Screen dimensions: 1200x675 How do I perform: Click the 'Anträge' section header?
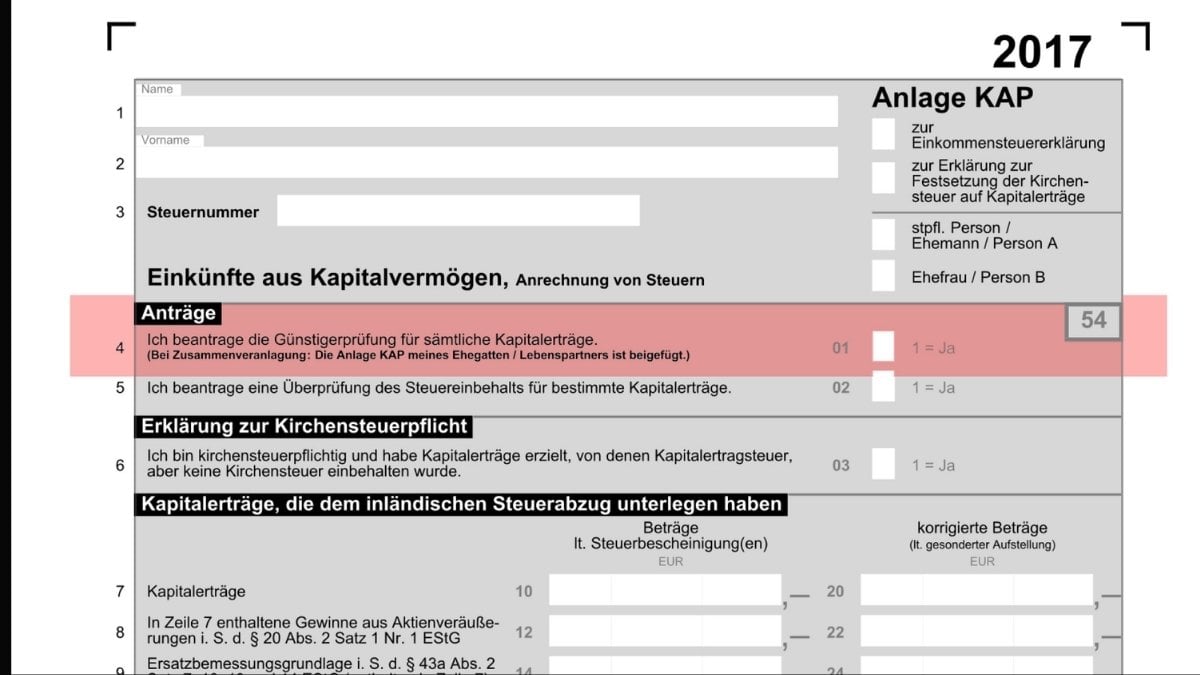point(179,313)
